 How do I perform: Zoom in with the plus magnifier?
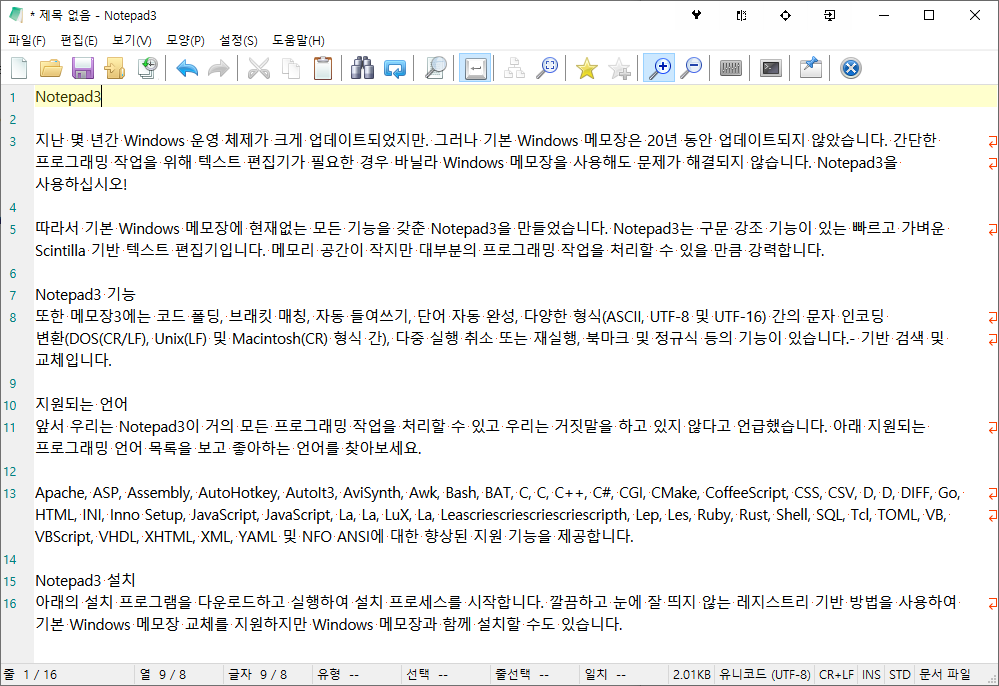(659, 68)
